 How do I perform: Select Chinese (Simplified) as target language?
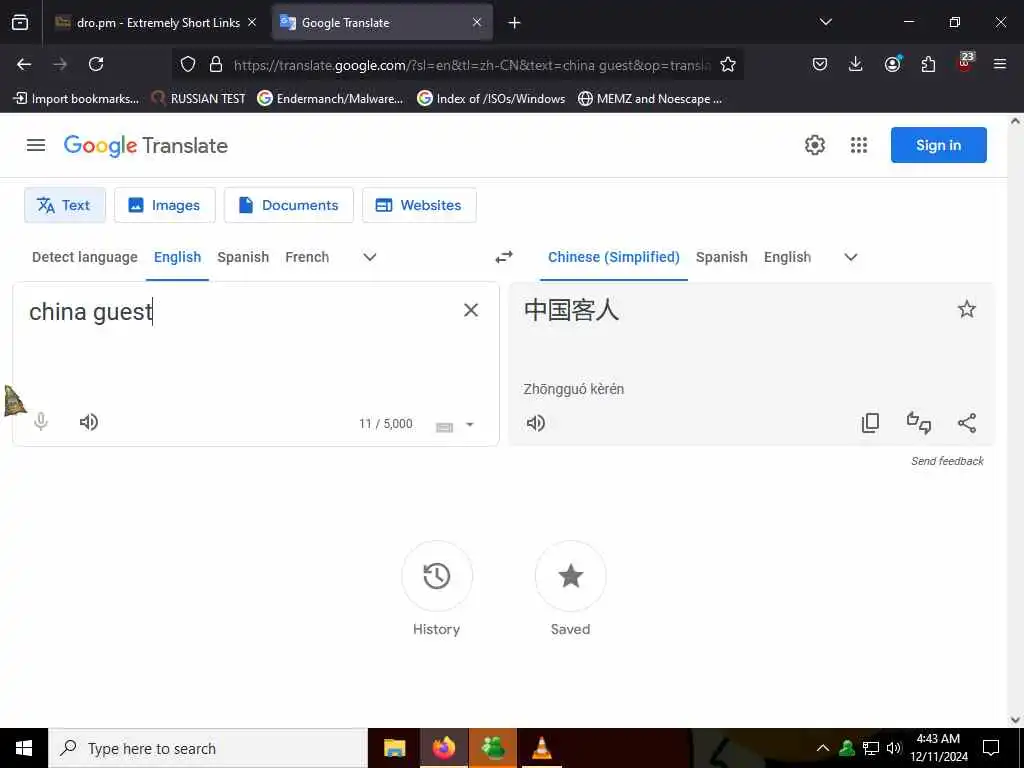click(x=613, y=257)
